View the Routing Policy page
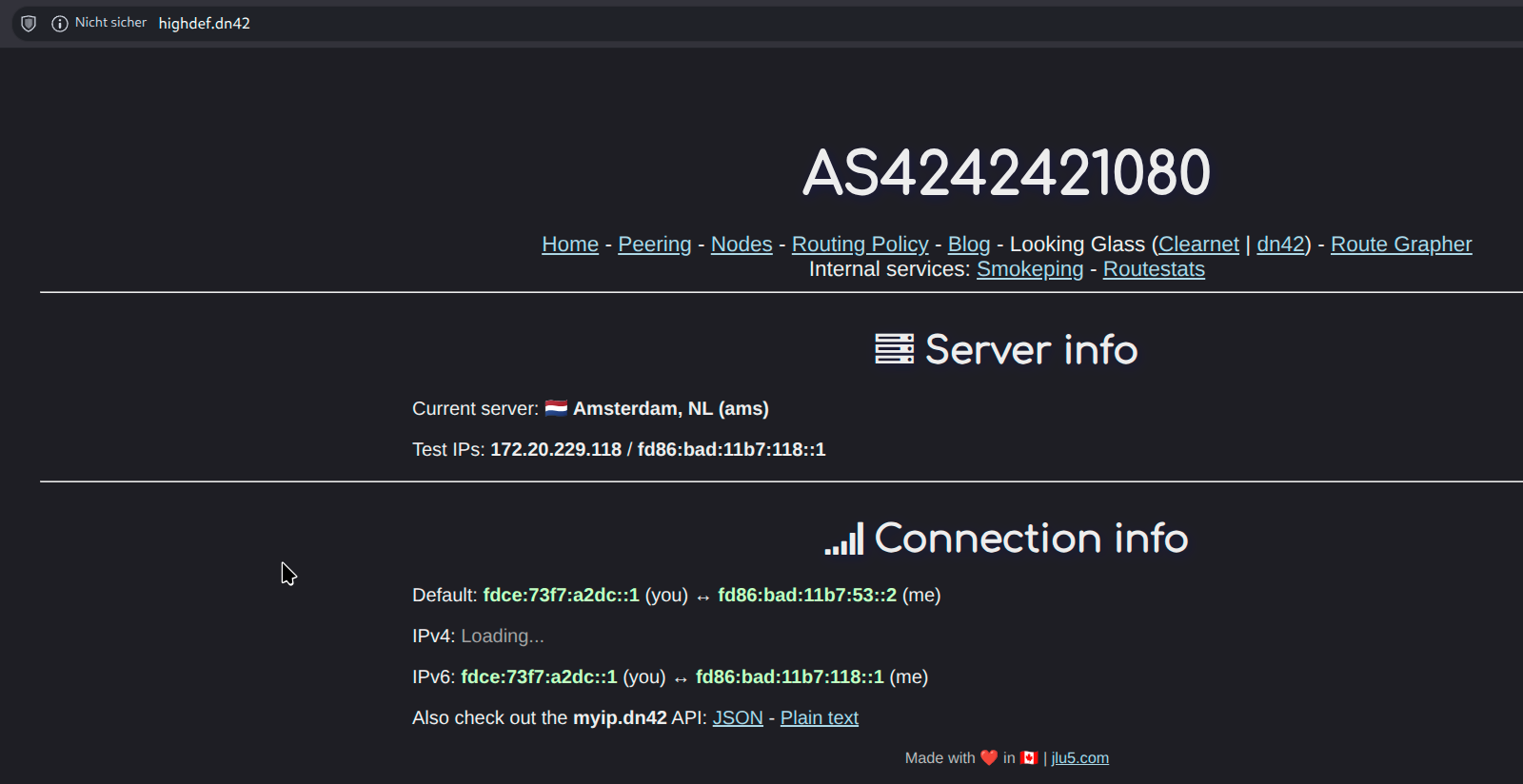Screen dimensions: 1523x784 click(x=860, y=245)
